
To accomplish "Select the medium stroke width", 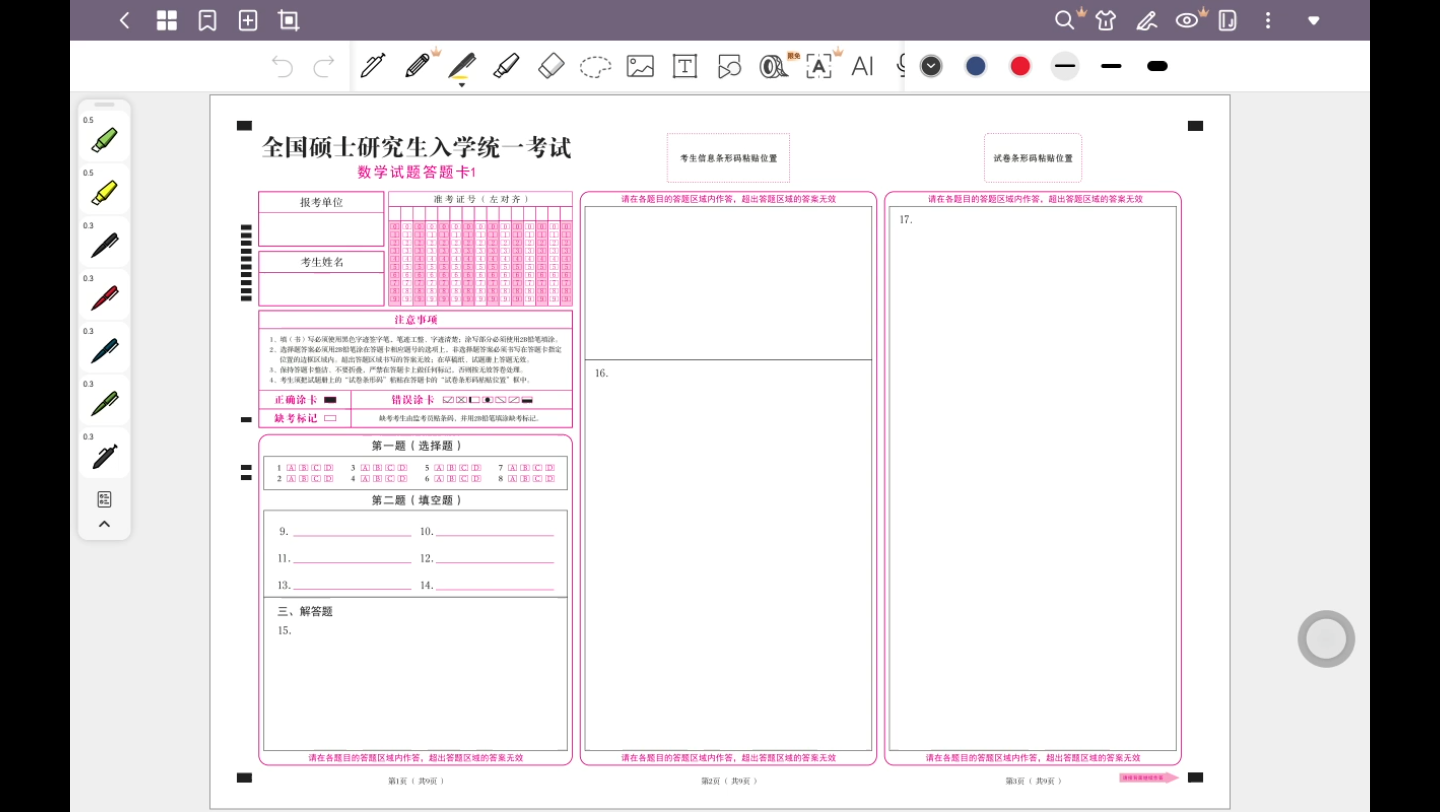I will (x=1111, y=66).
